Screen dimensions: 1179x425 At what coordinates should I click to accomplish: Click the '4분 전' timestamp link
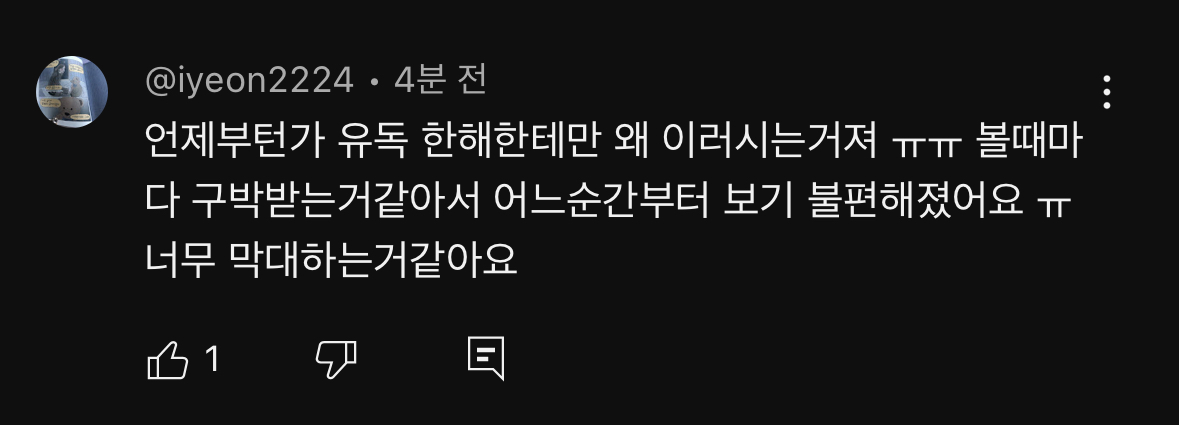tap(440, 80)
